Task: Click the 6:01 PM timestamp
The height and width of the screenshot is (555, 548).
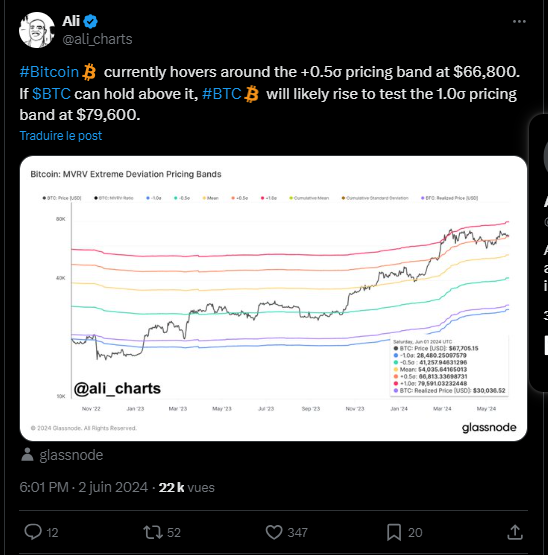Action: [x=44, y=487]
